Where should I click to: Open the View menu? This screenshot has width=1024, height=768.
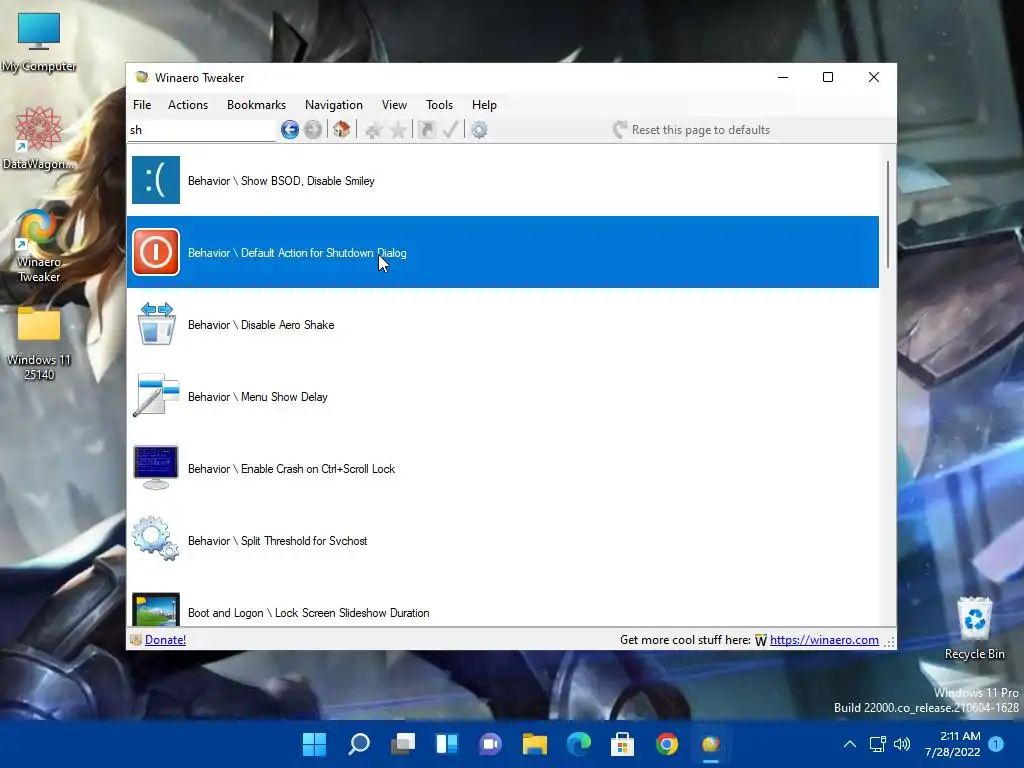(x=394, y=104)
